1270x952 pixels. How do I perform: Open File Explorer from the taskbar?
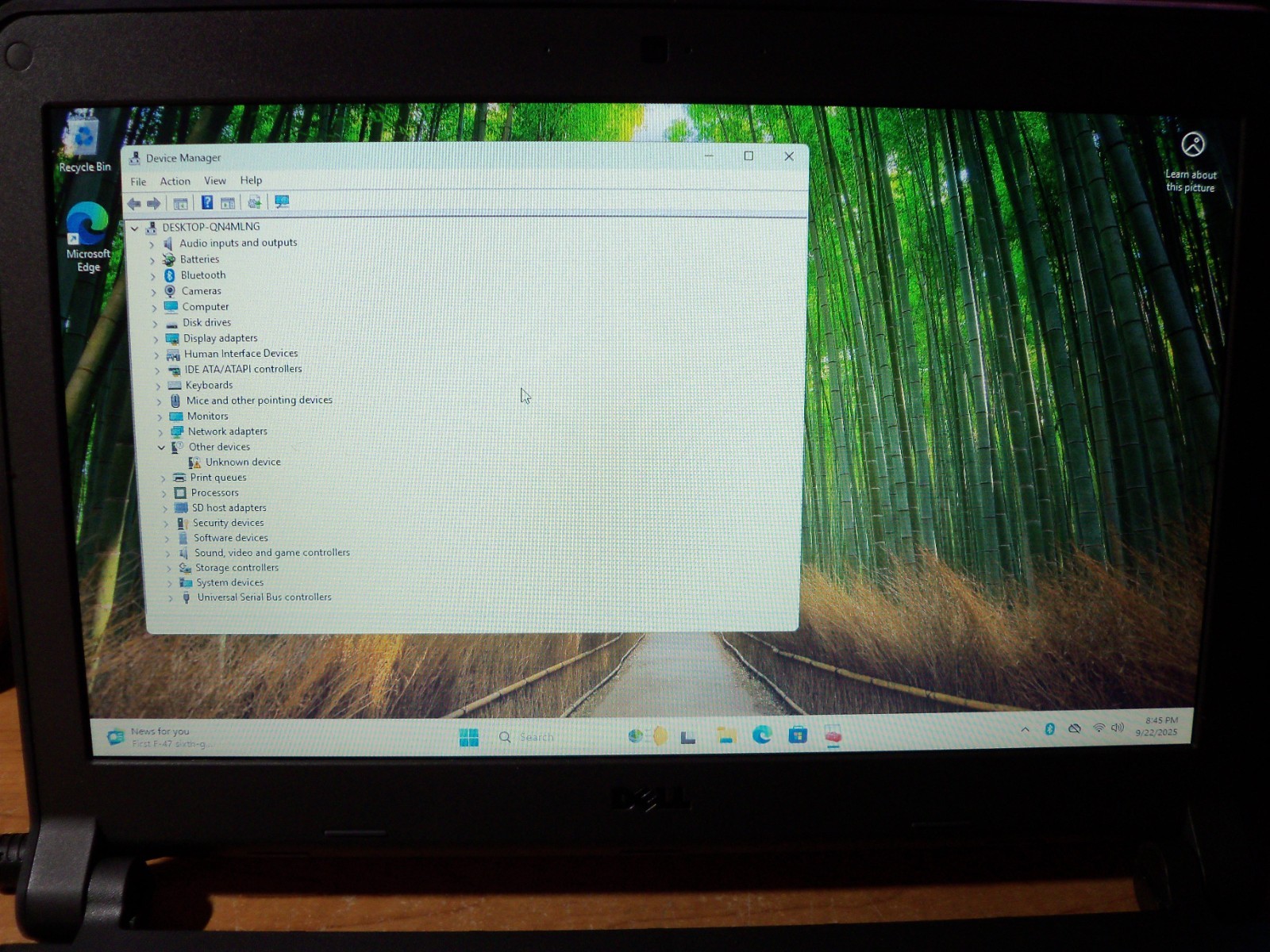(x=726, y=736)
